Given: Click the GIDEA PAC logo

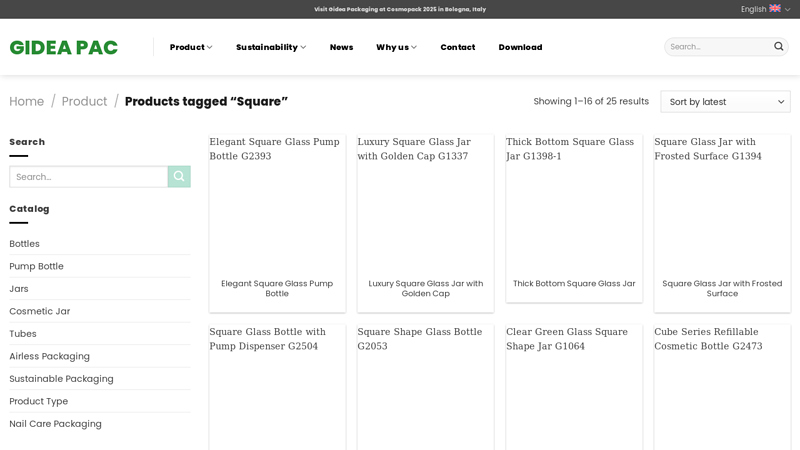Looking at the screenshot, I should point(64,47).
